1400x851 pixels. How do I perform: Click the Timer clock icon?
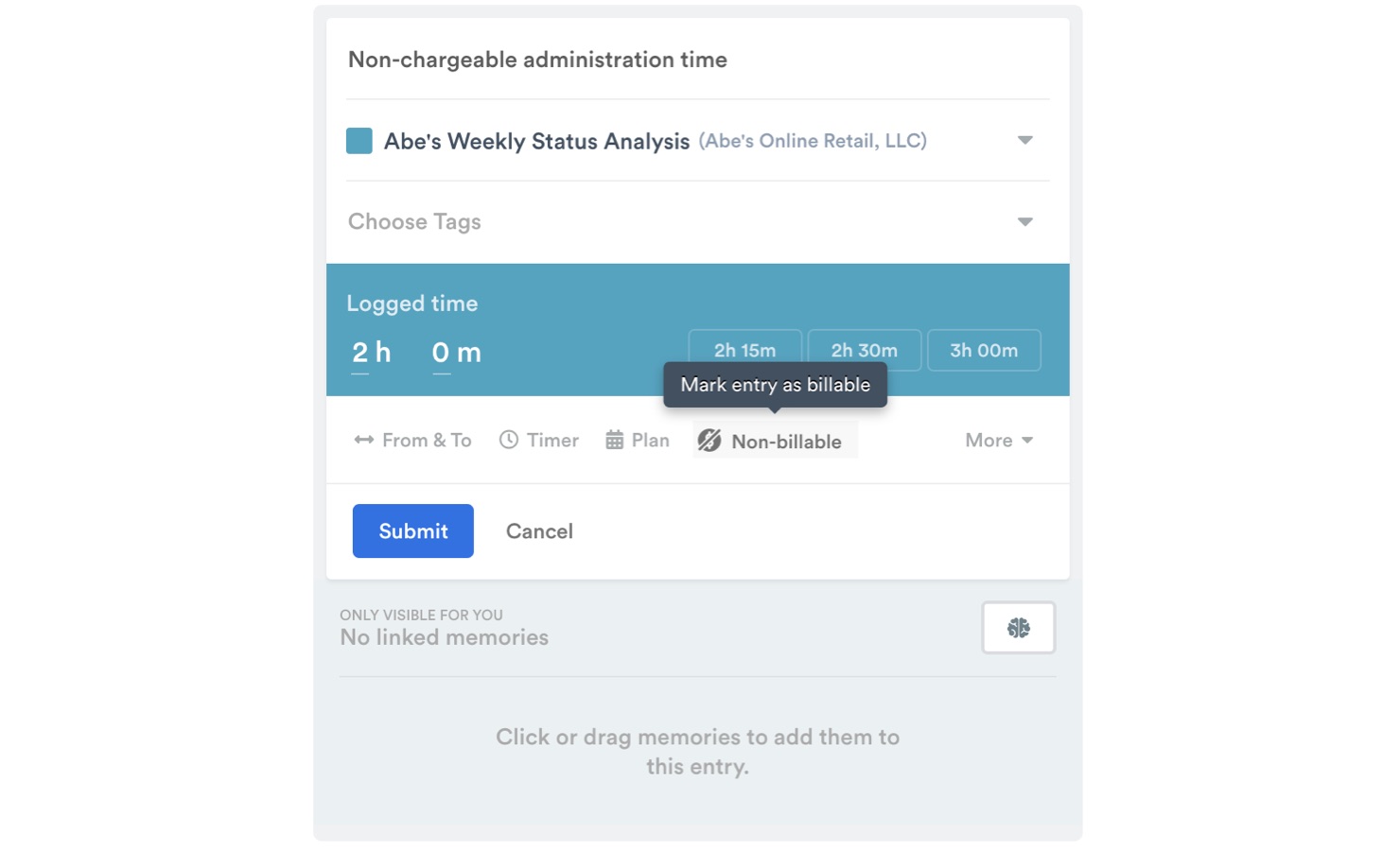click(509, 440)
